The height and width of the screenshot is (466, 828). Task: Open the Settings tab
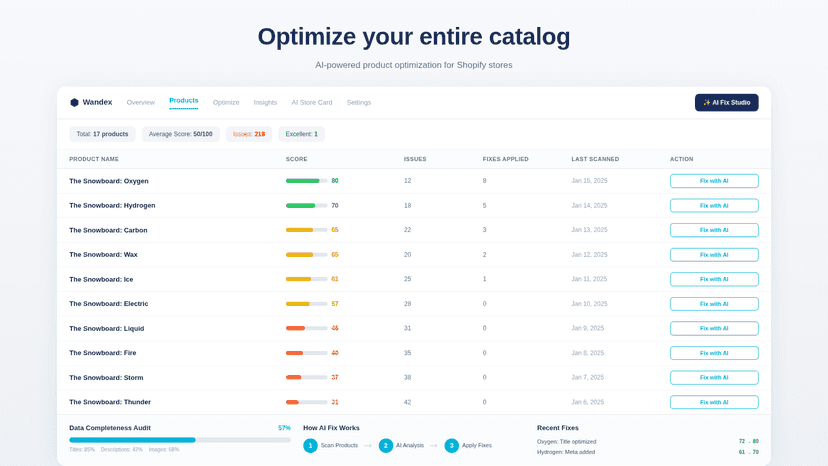click(x=359, y=102)
